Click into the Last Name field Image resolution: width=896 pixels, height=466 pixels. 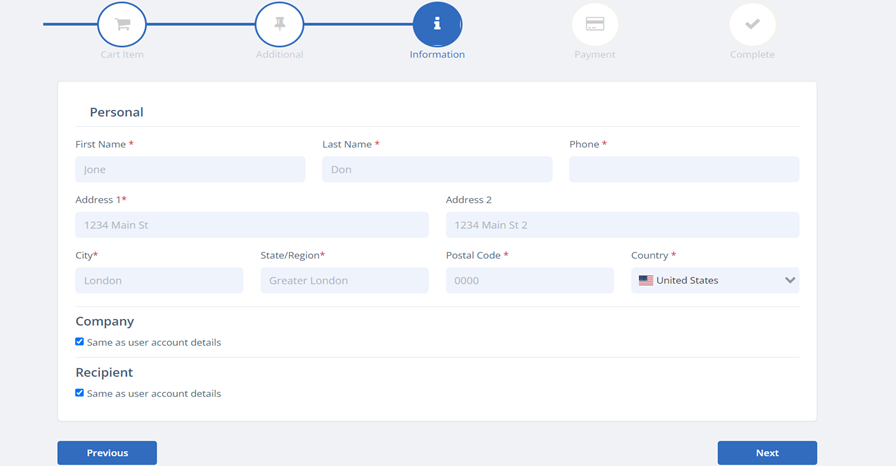[x=436, y=170]
